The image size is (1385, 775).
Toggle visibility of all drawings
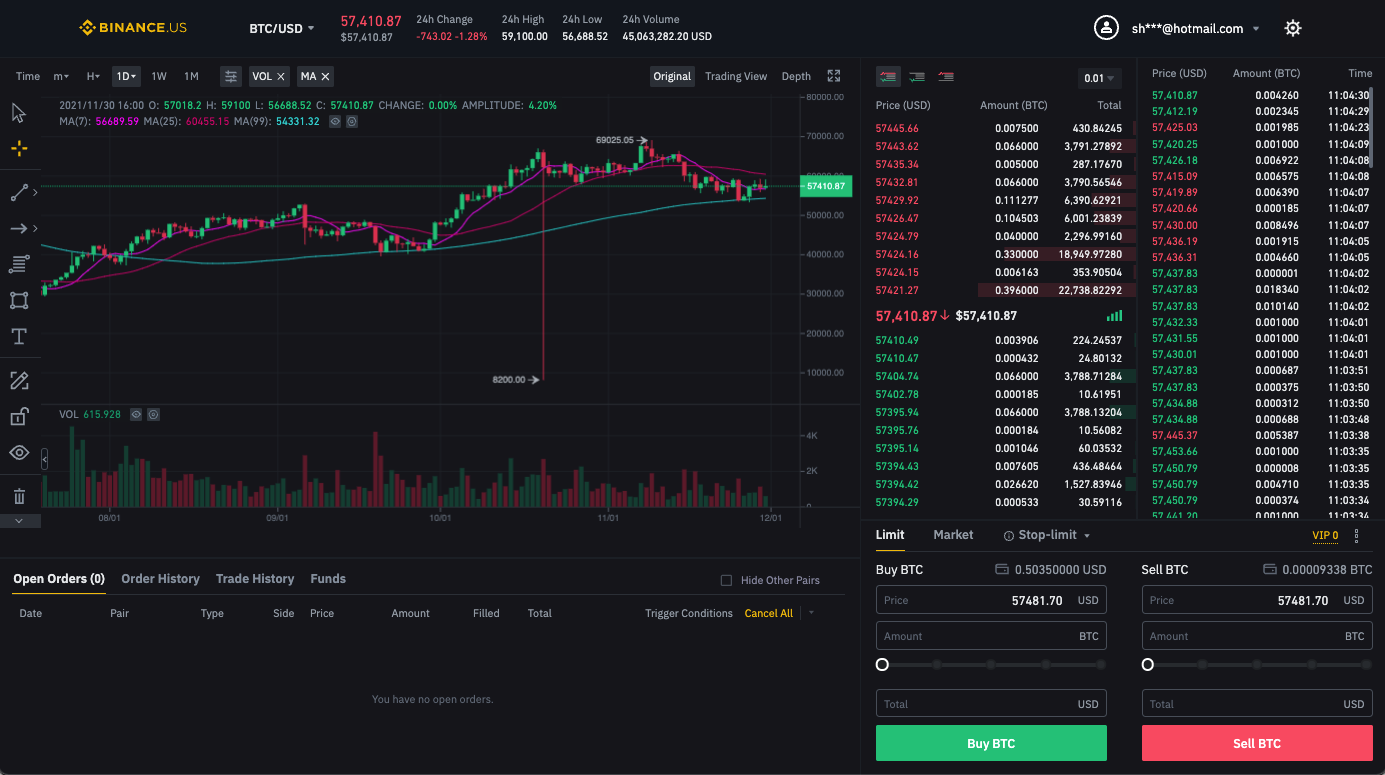pos(19,453)
